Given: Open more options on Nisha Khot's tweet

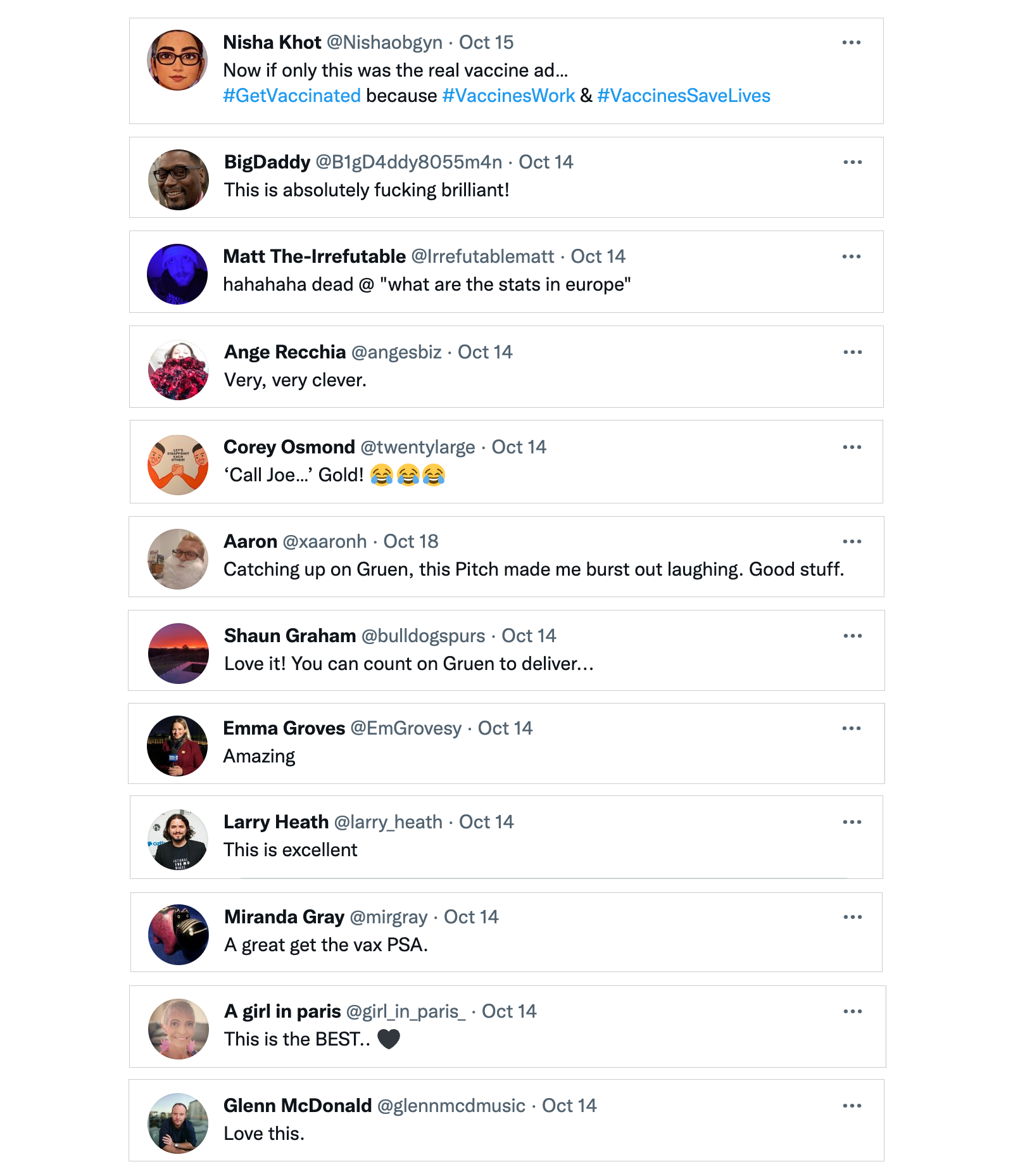Looking at the screenshot, I should (x=851, y=42).
